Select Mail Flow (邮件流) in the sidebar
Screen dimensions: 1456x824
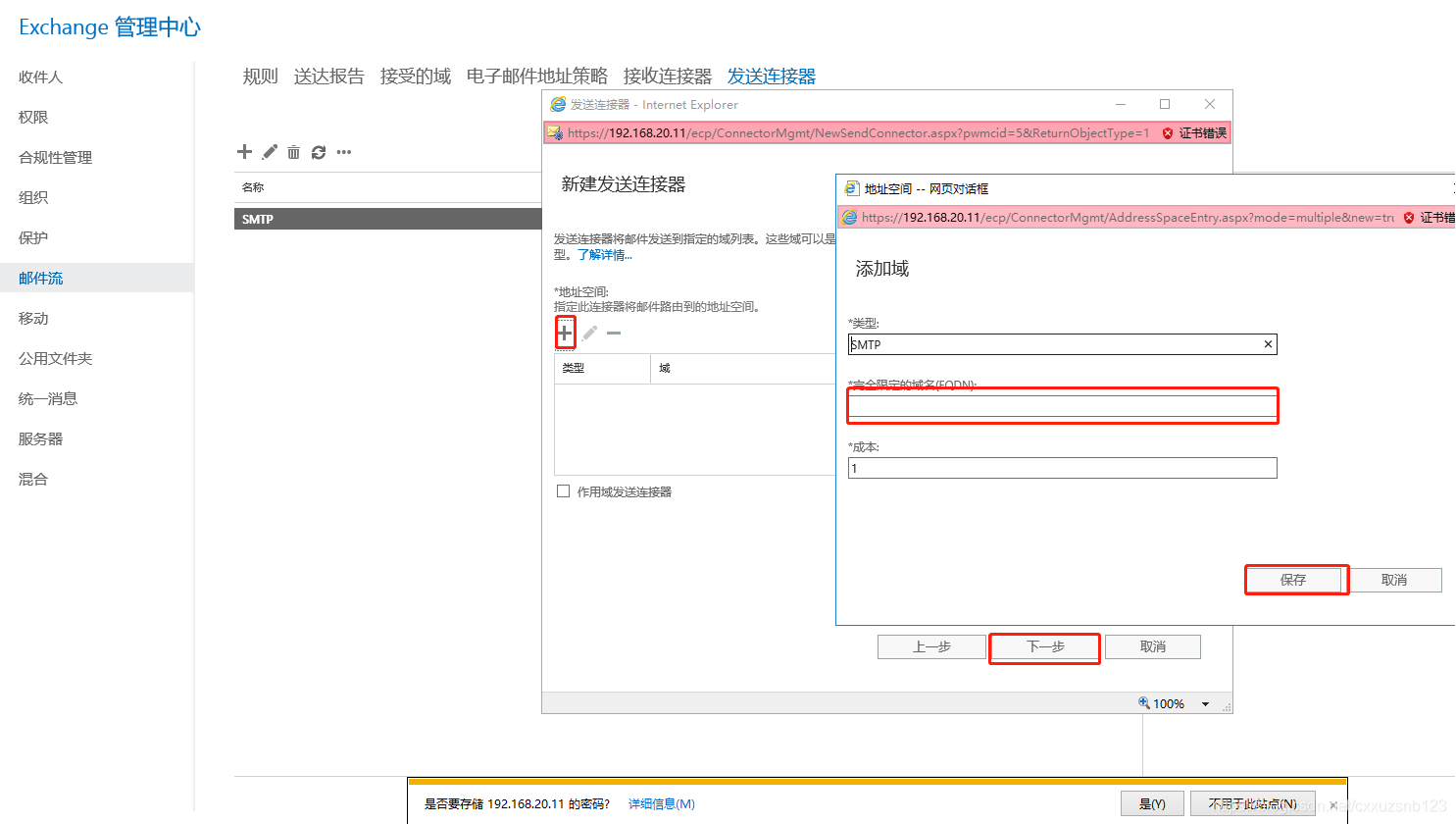(97, 278)
